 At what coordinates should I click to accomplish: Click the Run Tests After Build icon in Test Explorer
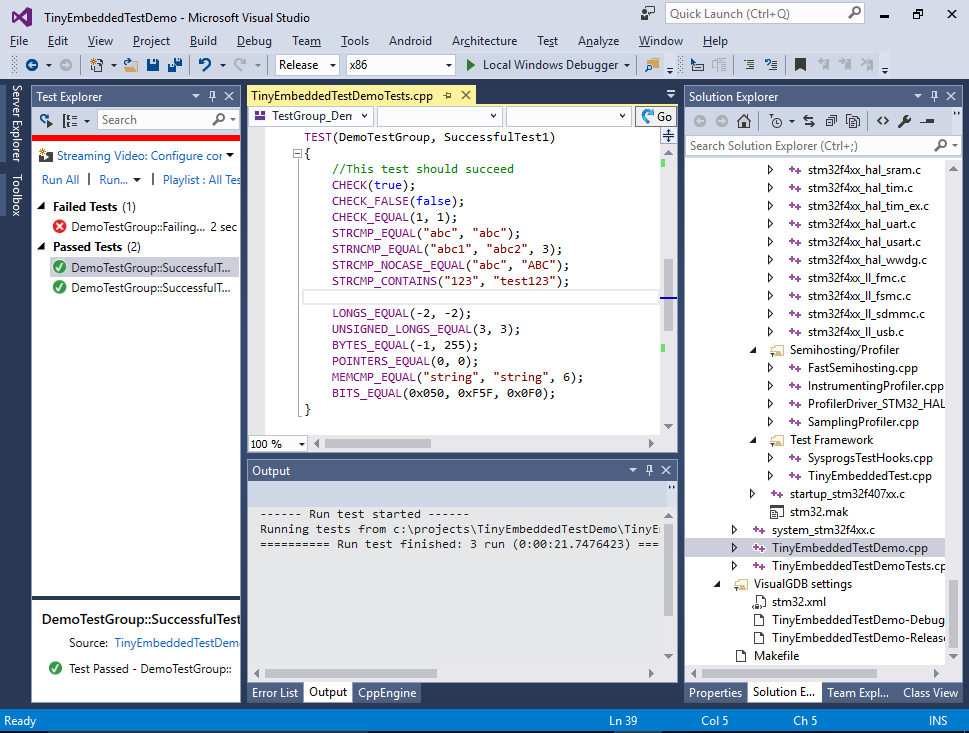pos(46,120)
